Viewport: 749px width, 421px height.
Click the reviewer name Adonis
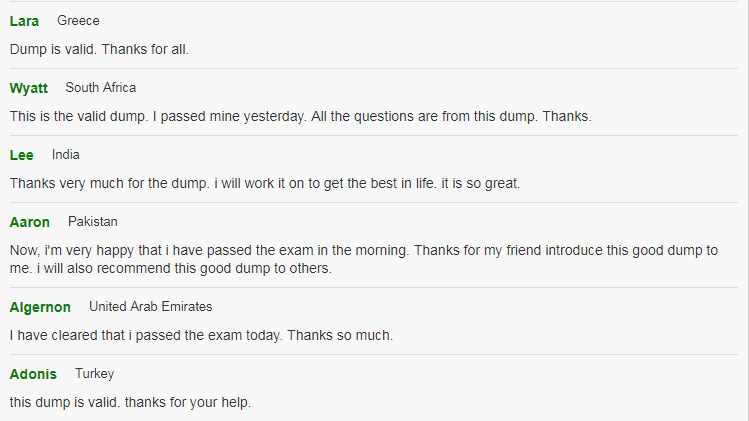(33, 374)
